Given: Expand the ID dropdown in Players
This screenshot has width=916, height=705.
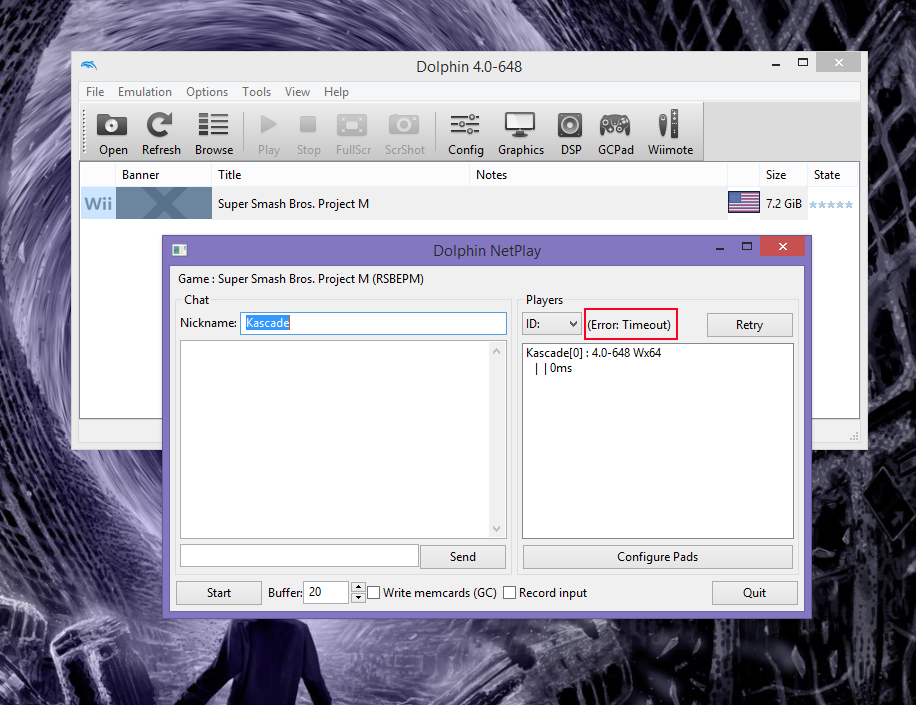Looking at the screenshot, I should 552,324.
